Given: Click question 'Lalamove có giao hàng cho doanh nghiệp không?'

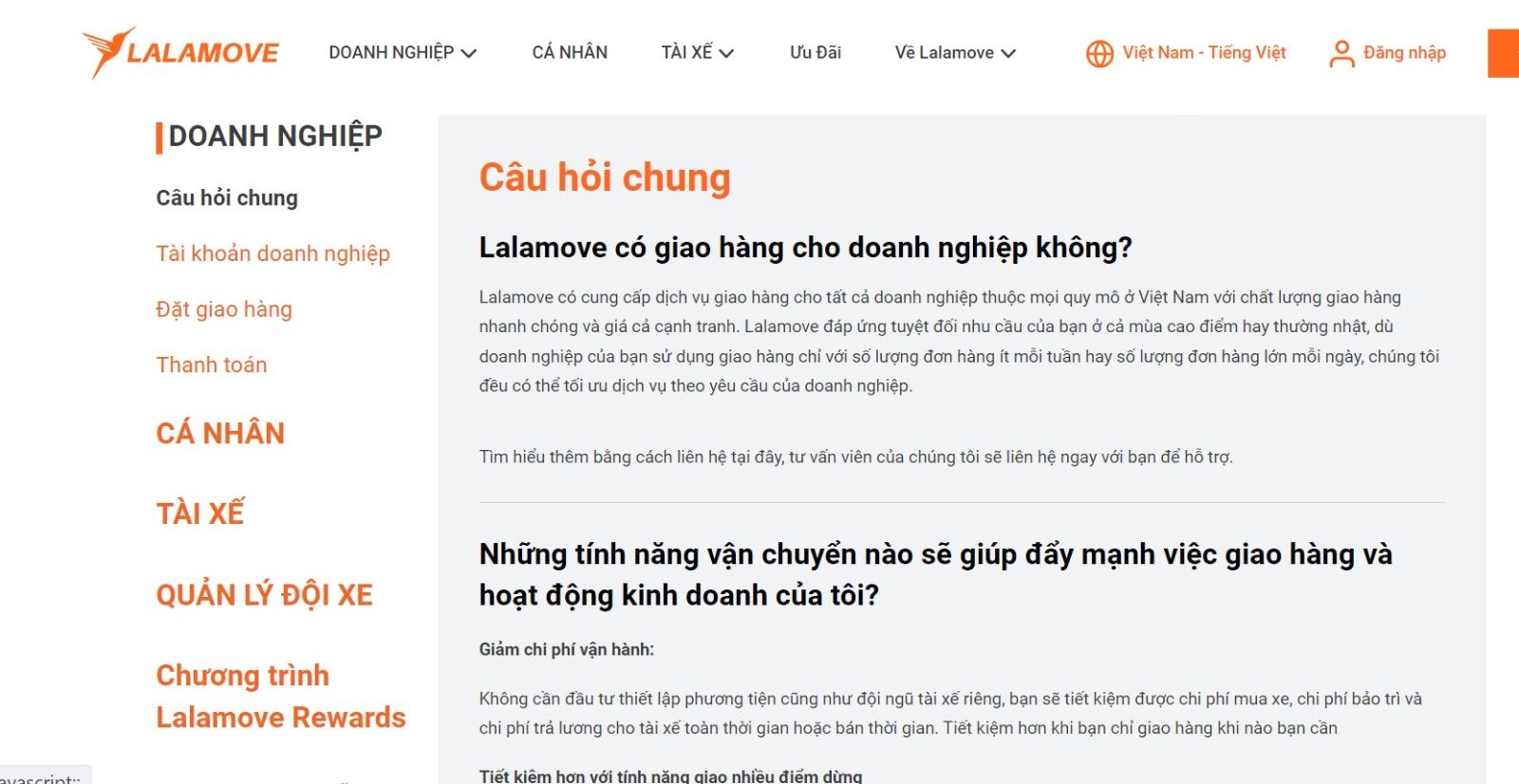Looking at the screenshot, I should click(x=805, y=248).
